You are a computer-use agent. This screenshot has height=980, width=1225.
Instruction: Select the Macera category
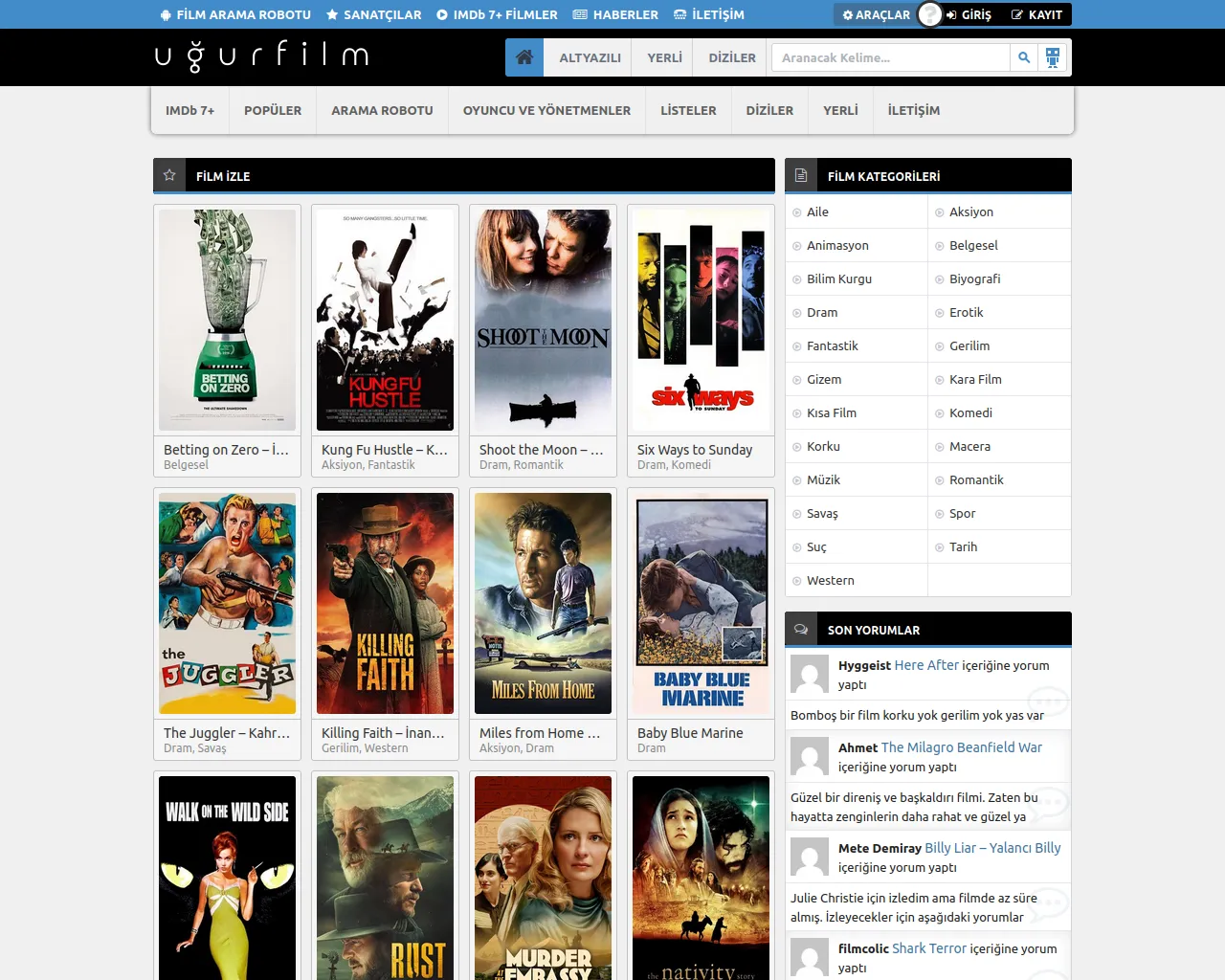[969, 446]
